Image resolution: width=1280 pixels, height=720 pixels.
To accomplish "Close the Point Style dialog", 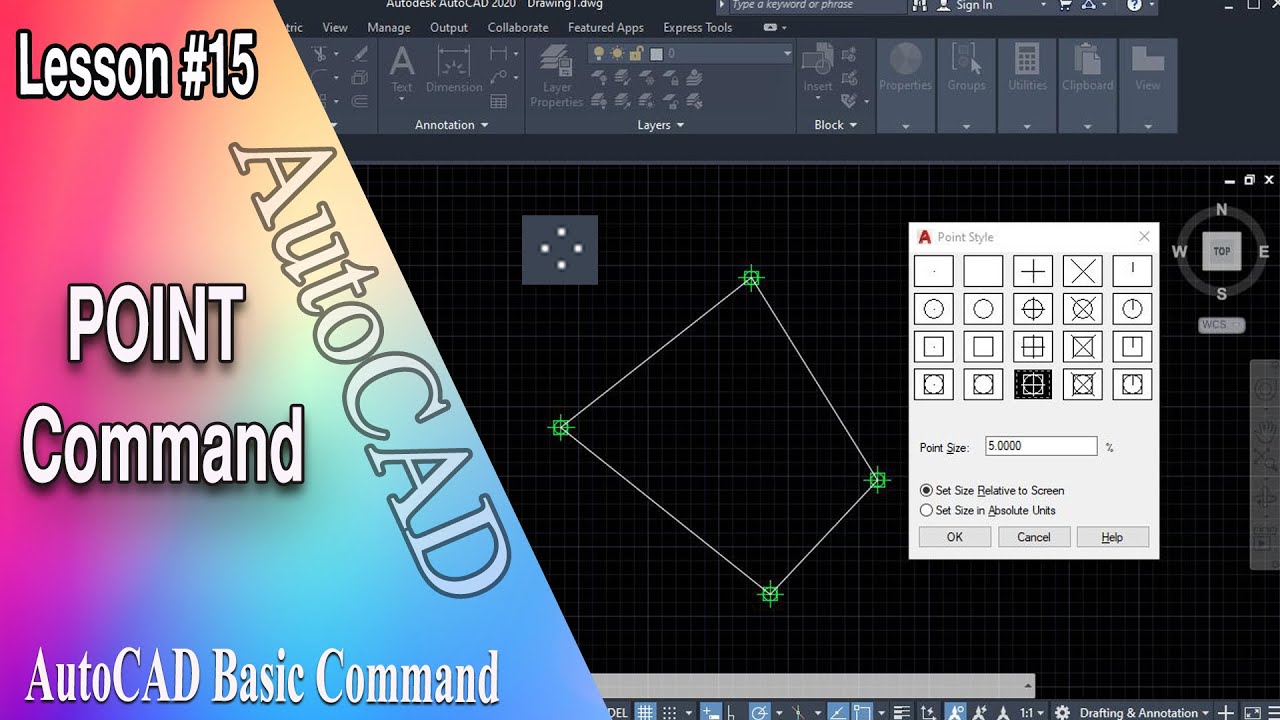I will tap(1144, 237).
